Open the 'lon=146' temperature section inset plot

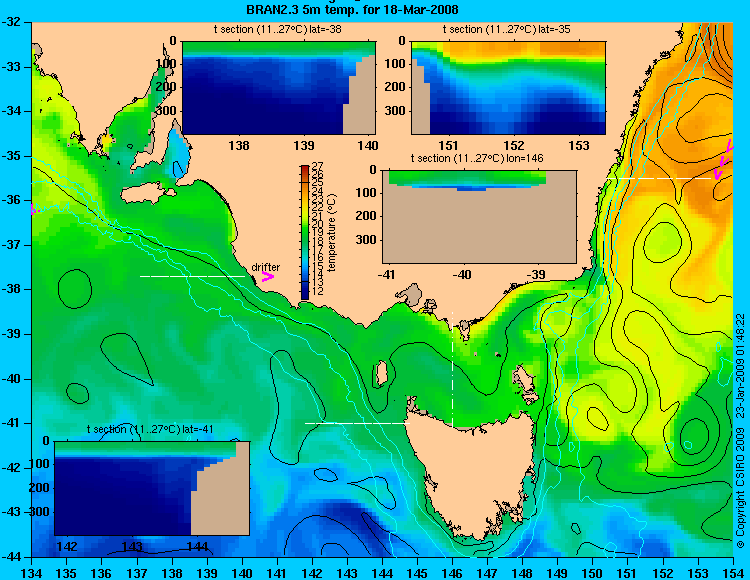point(479,216)
